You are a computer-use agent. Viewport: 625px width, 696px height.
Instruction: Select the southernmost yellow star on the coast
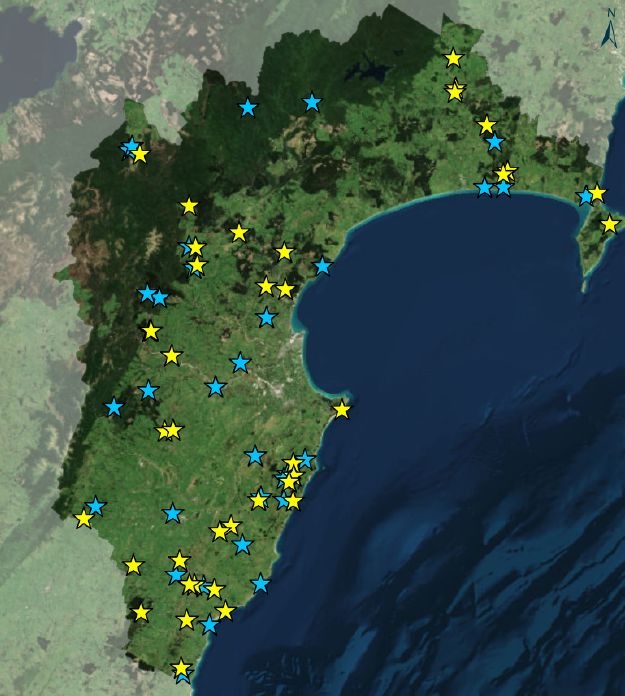point(181,668)
